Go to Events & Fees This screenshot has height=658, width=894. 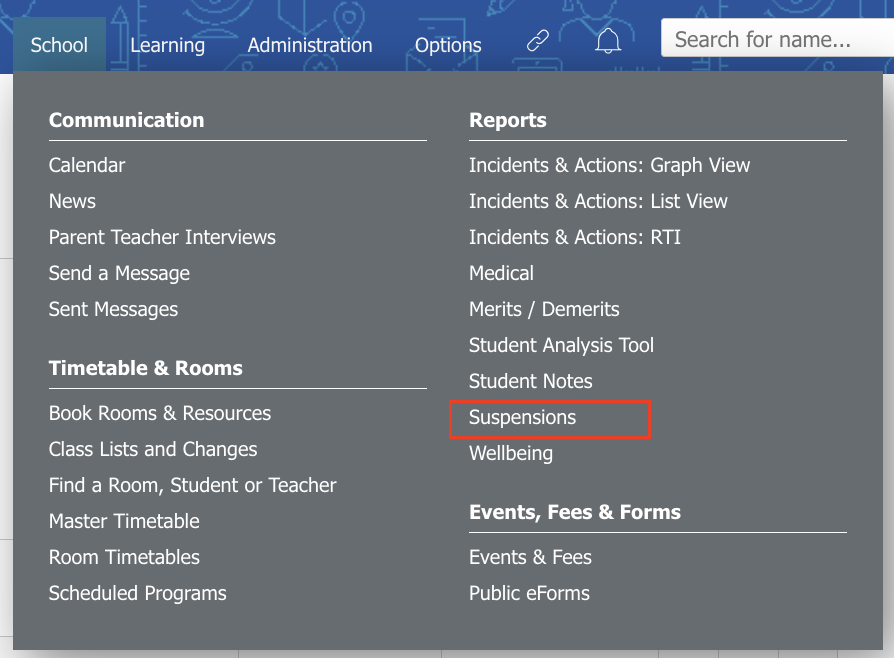[531, 557]
